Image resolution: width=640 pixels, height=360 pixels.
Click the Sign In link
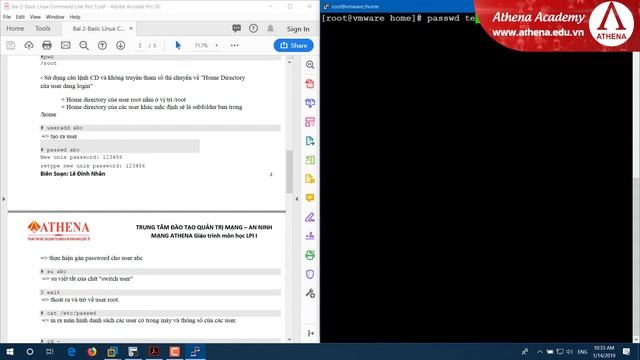pyautogui.click(x=298, y=29)
